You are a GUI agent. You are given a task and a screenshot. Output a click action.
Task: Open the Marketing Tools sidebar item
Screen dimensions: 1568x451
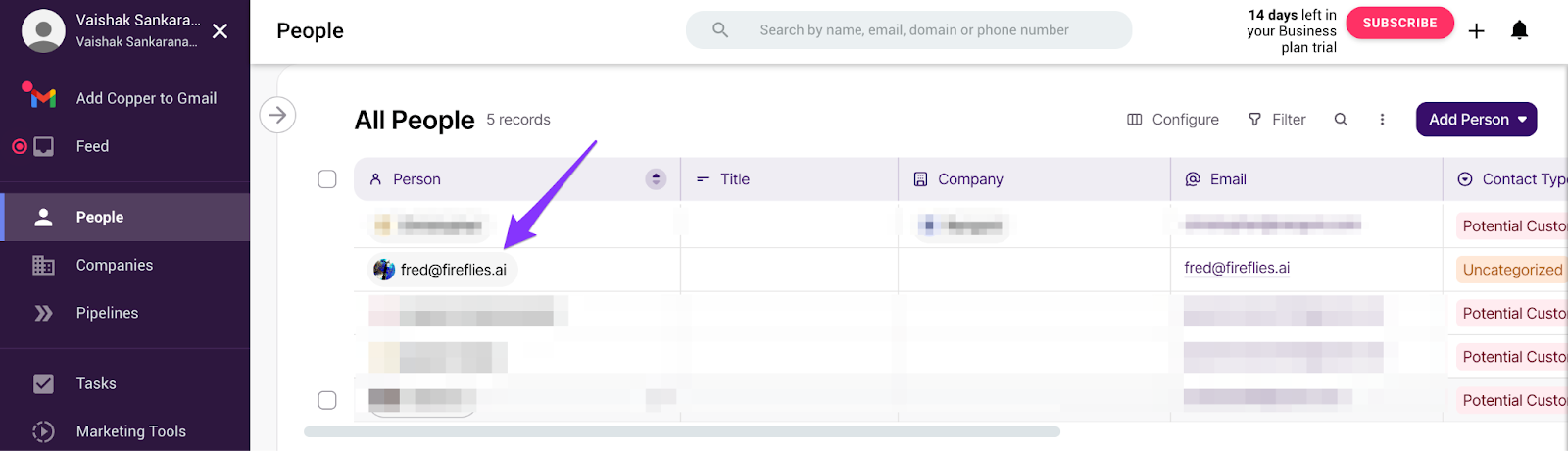pos(130,431)
